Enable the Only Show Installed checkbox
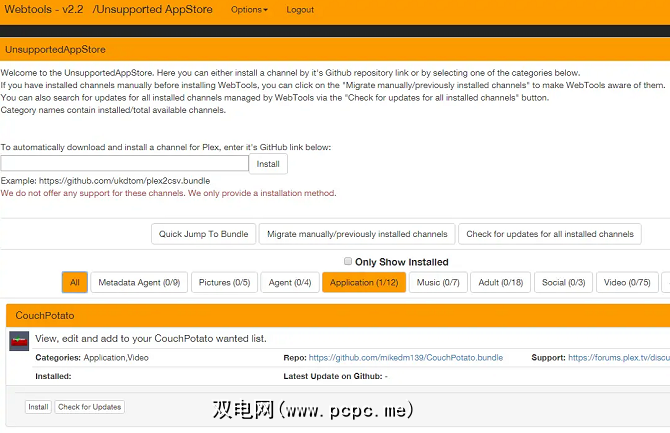 point(348,261)
